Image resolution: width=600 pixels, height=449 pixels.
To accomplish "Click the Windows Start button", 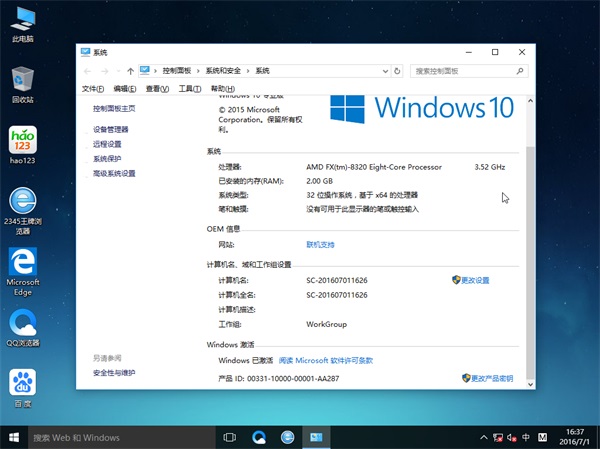I will click(x=14, y=438).
